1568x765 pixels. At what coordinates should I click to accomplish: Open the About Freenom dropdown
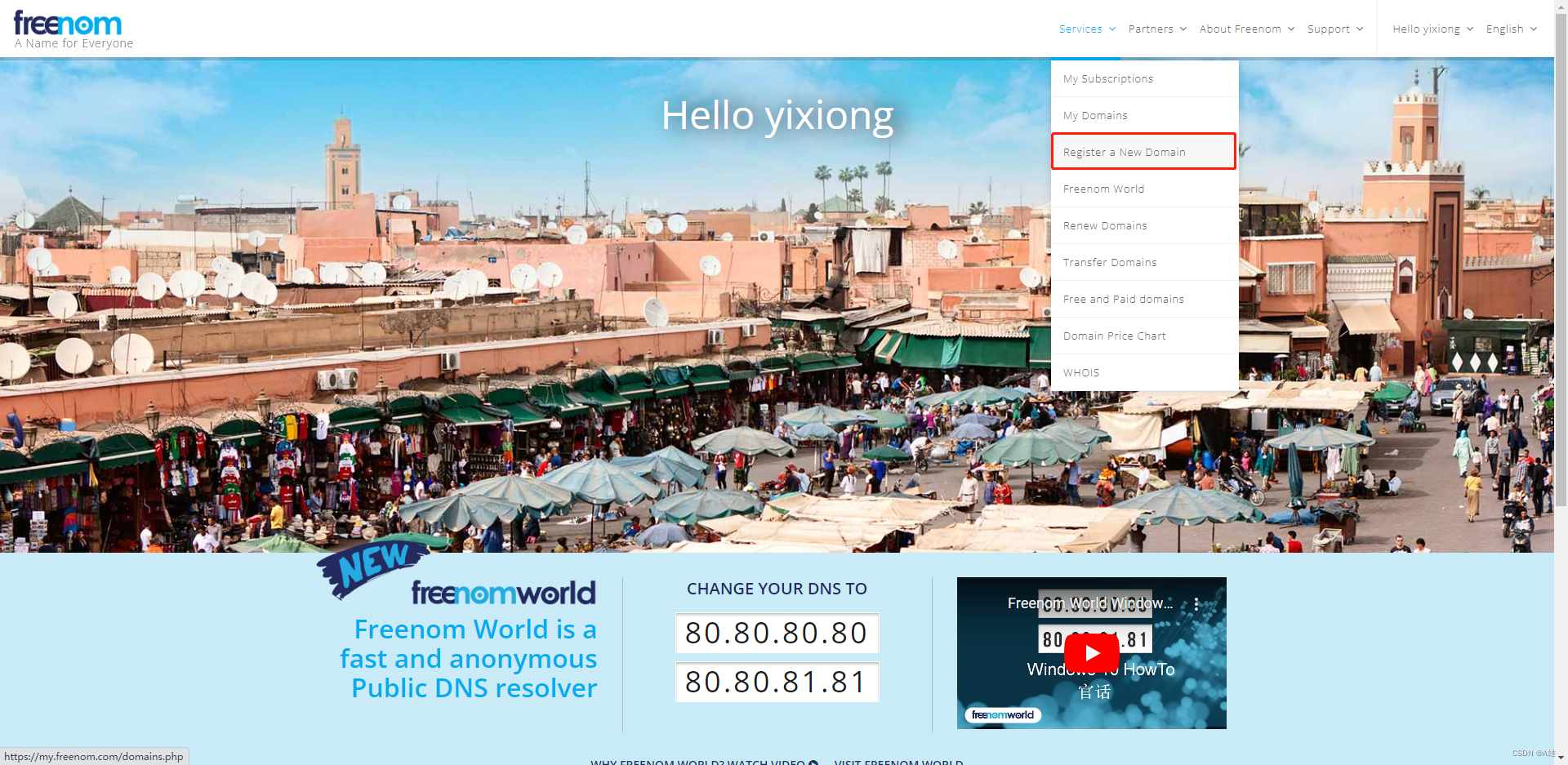pos(1246,29)
